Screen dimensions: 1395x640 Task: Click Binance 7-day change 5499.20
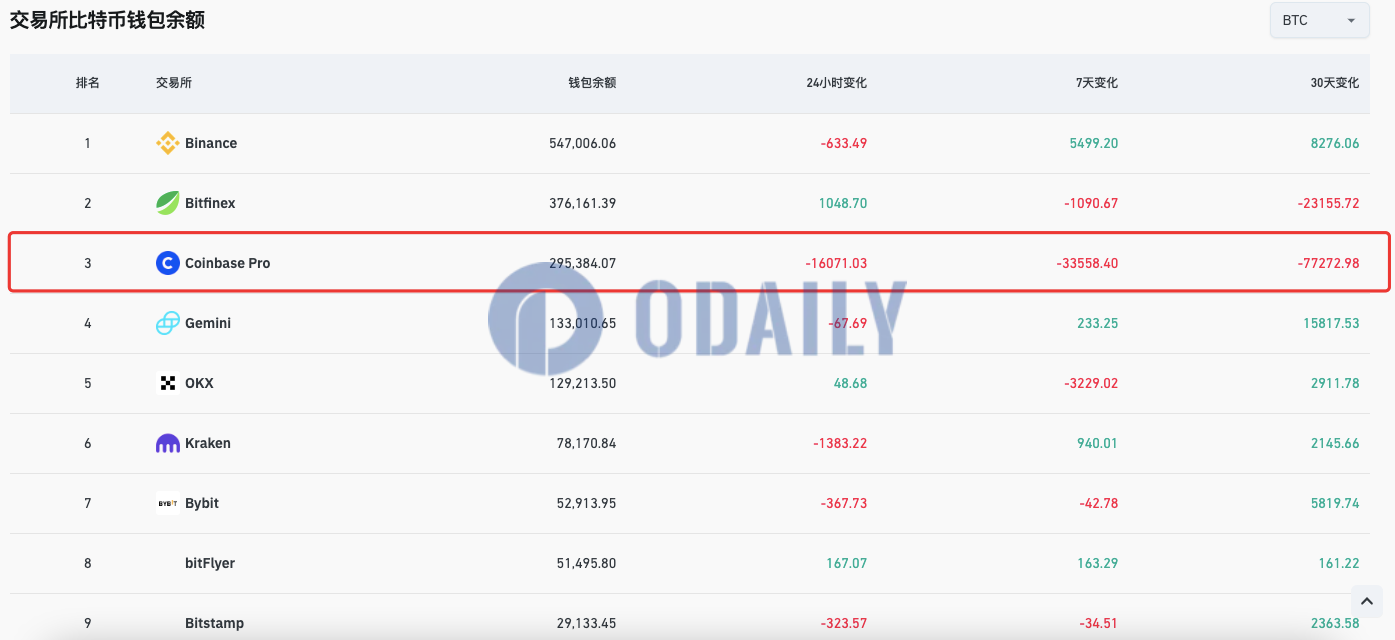click(1094, 143)
